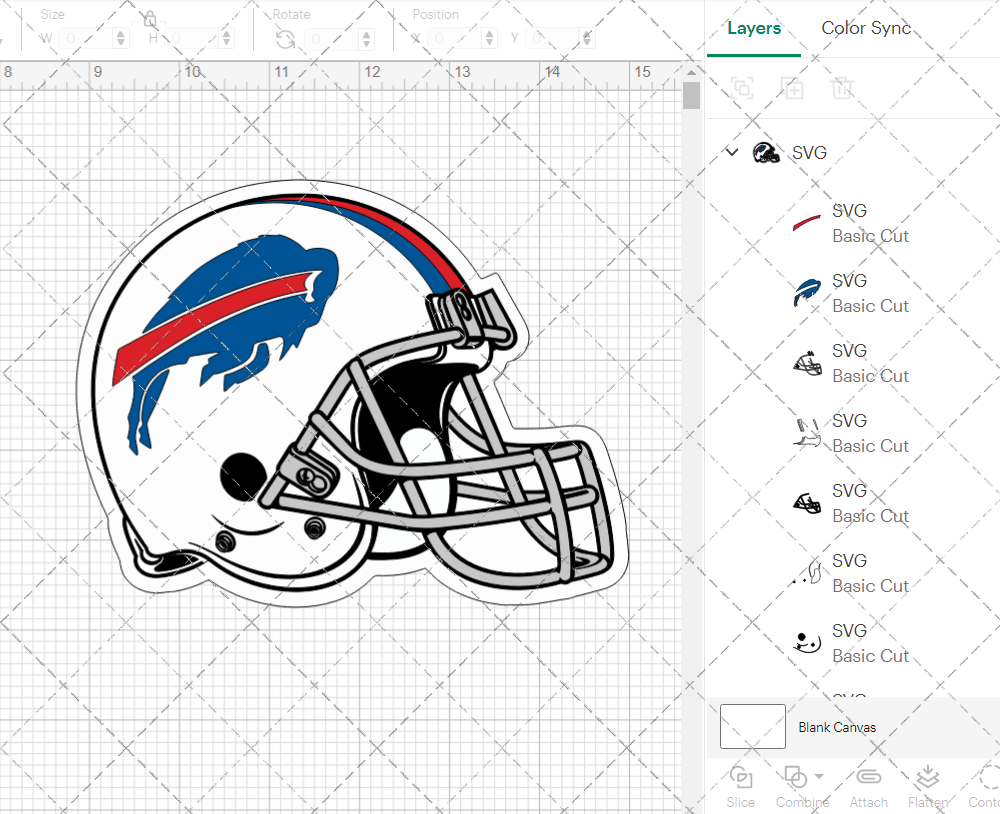Click the Blank Canvas label
This screenshot has height=814, width=1000.
(x=837, y=727)
